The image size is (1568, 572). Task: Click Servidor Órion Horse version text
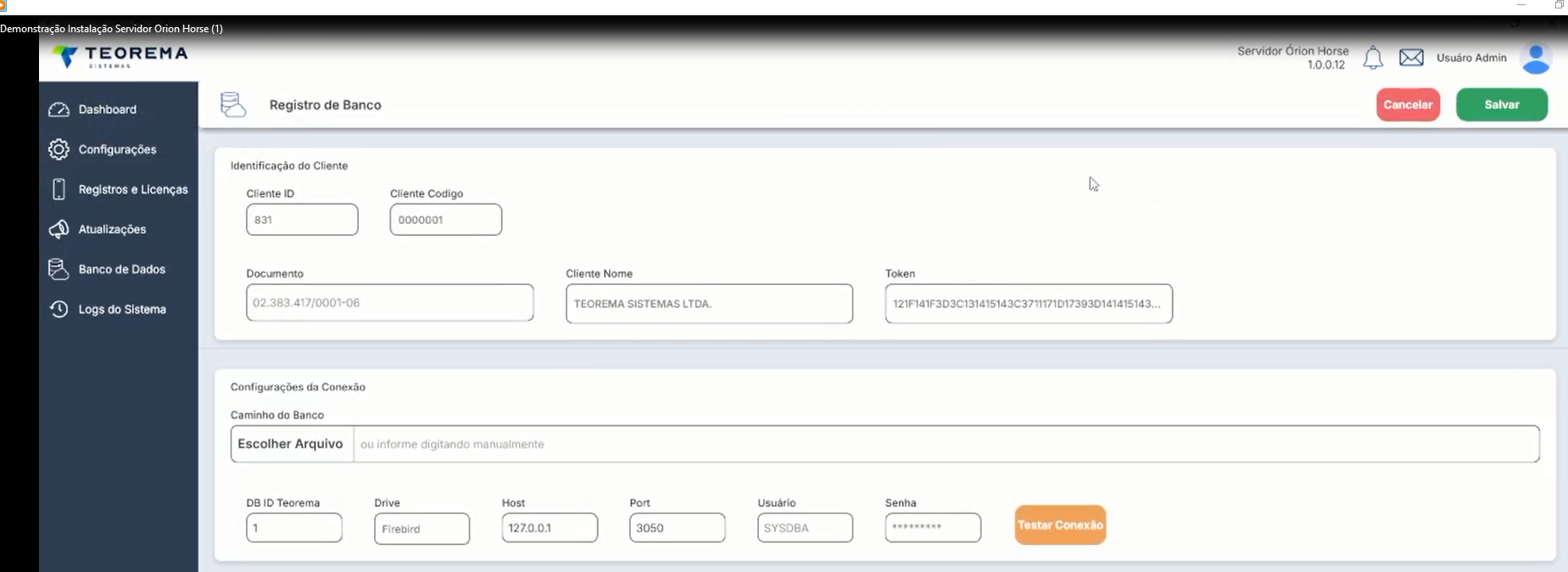coord(1292,58)
